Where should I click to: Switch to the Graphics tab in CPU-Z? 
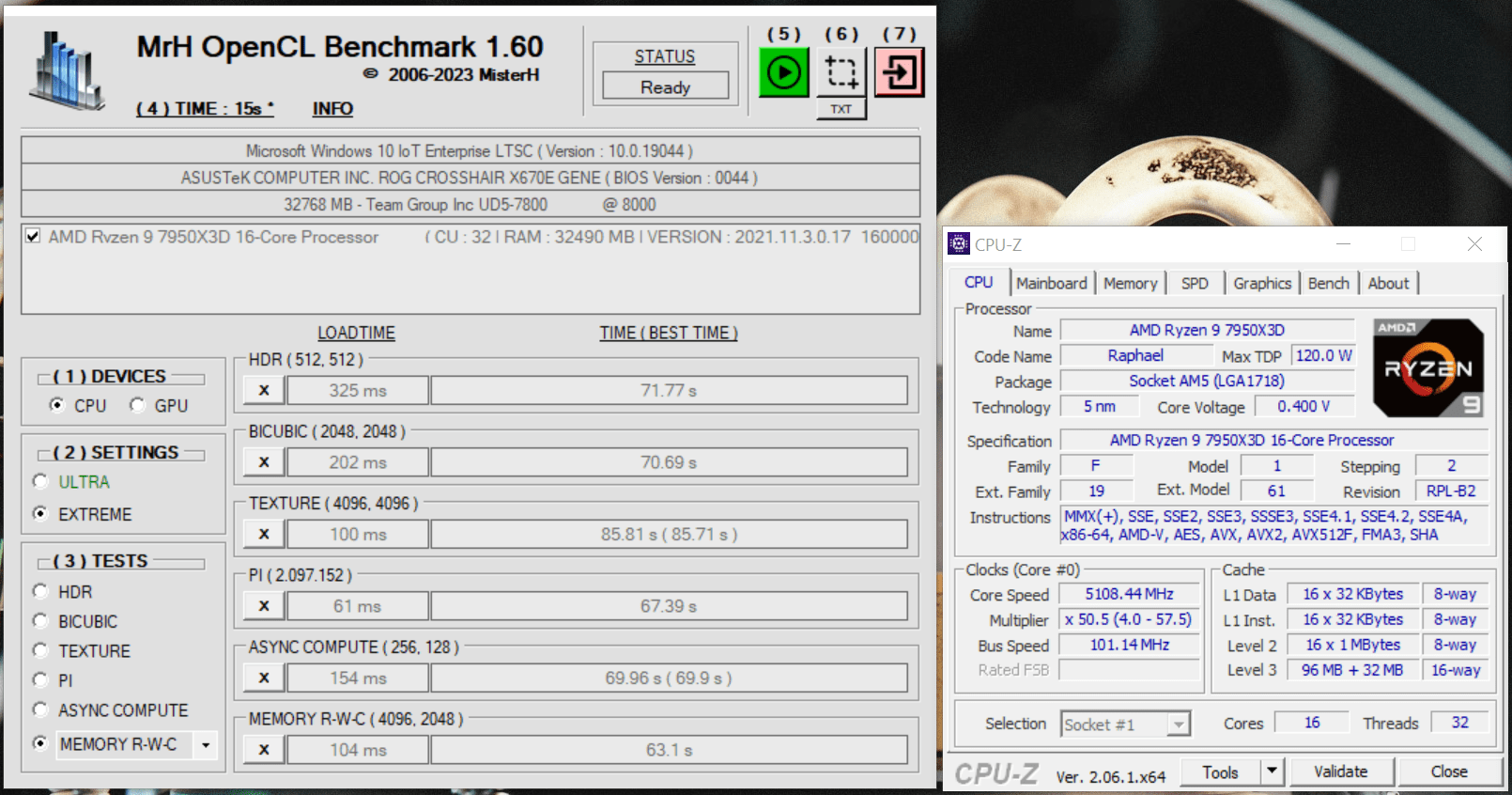coord(1262,283)
